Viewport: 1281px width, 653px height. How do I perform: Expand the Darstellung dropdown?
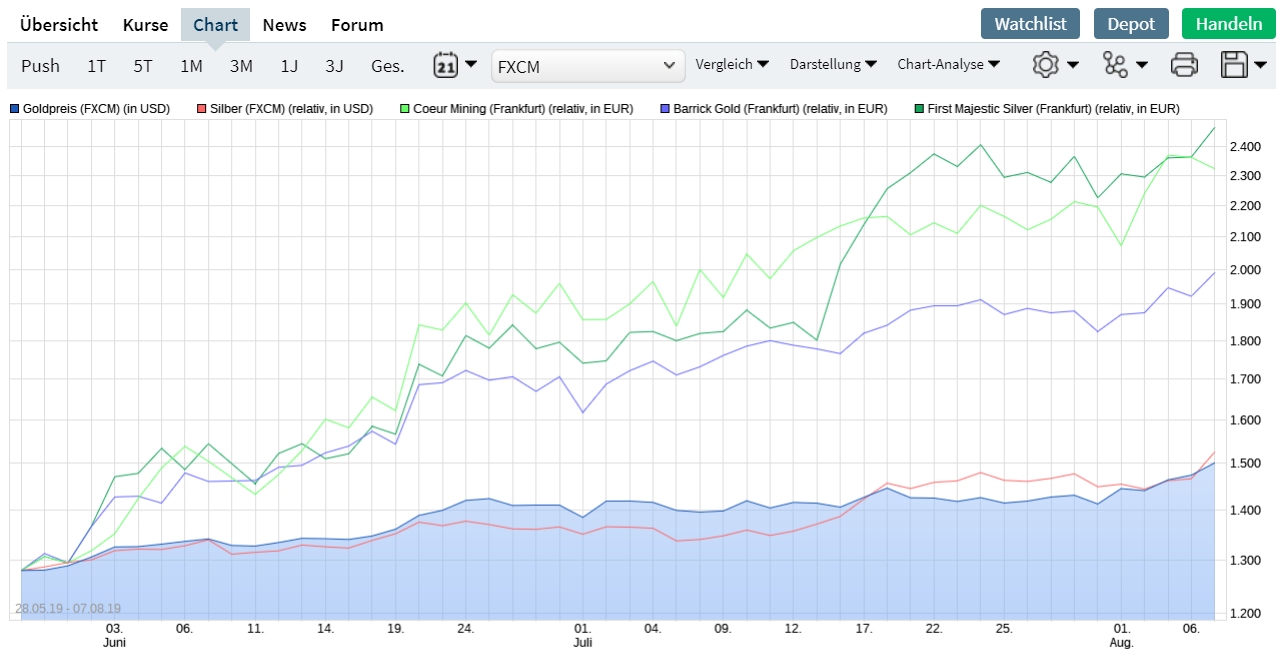[833, 65]
